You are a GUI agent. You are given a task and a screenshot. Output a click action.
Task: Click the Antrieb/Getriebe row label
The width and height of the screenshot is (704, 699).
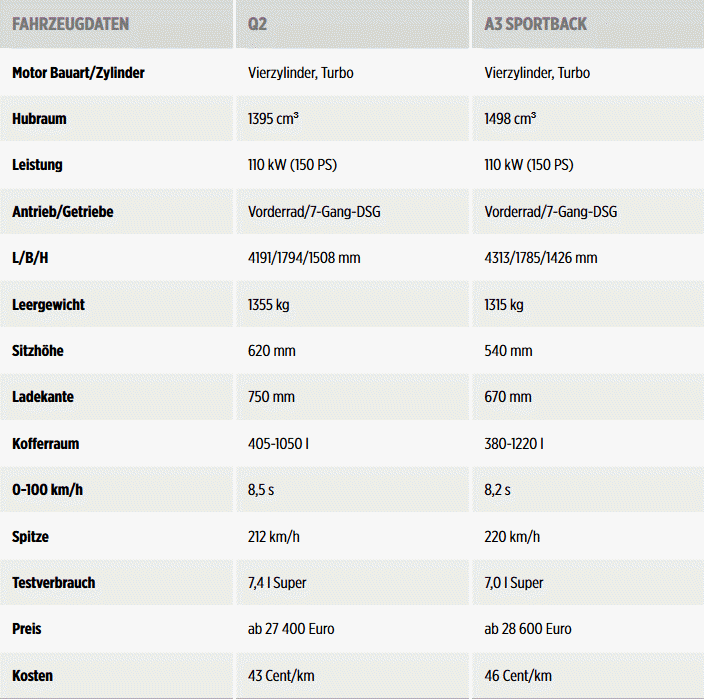[x=62, y=211]
